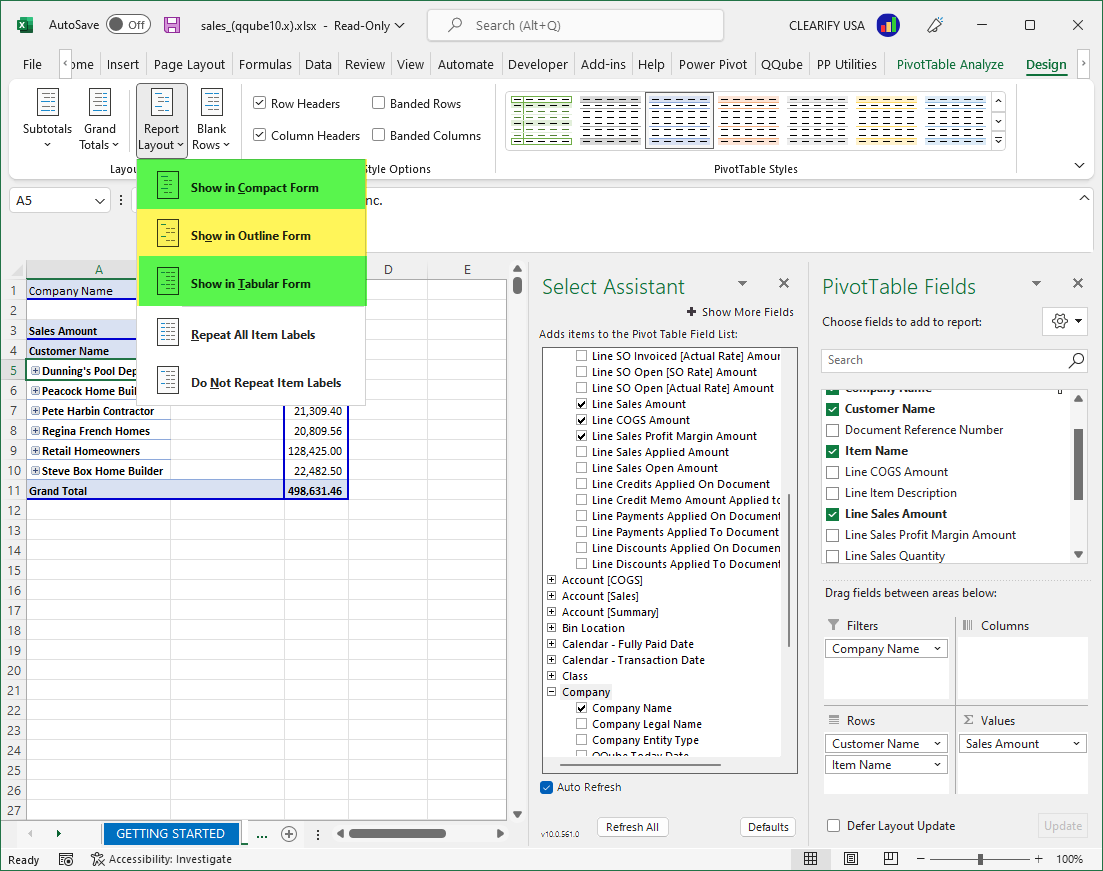Select the light yellow PivotTable style thumbnail
This screenshot has height=871, width=1103.
click(x=886, y=120)
